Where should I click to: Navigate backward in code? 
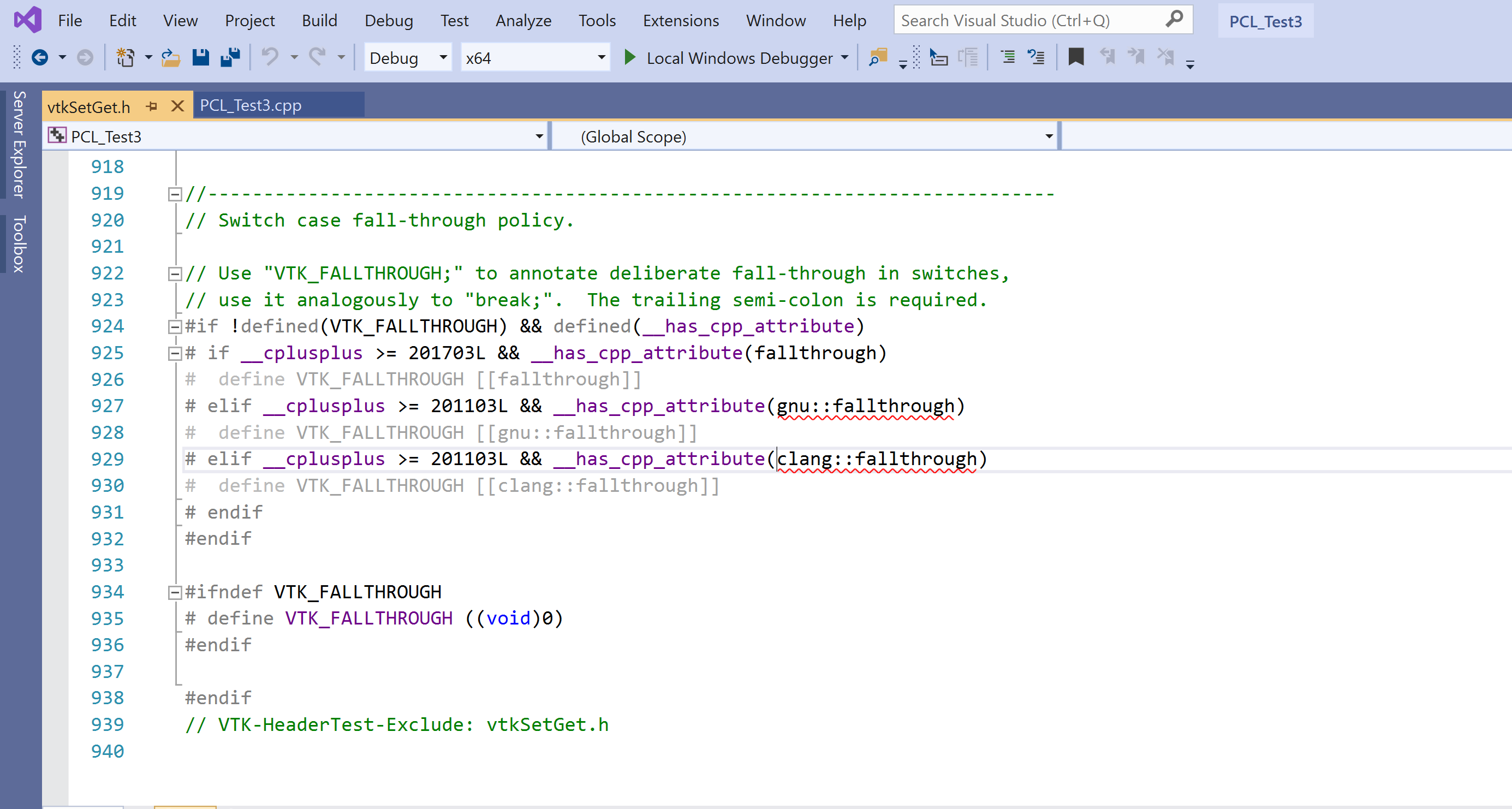pos(40,57)
